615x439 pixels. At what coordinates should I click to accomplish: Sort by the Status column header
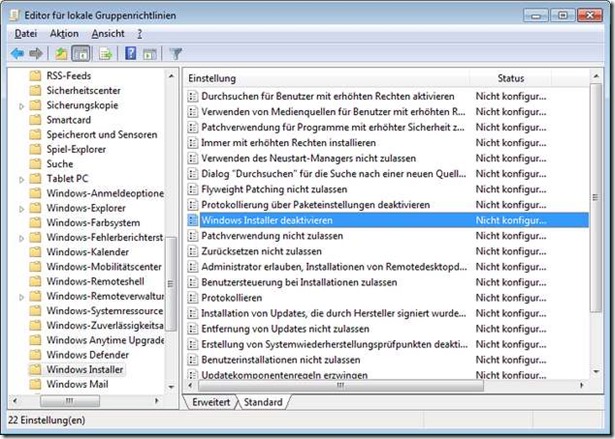tap(511, 78)
